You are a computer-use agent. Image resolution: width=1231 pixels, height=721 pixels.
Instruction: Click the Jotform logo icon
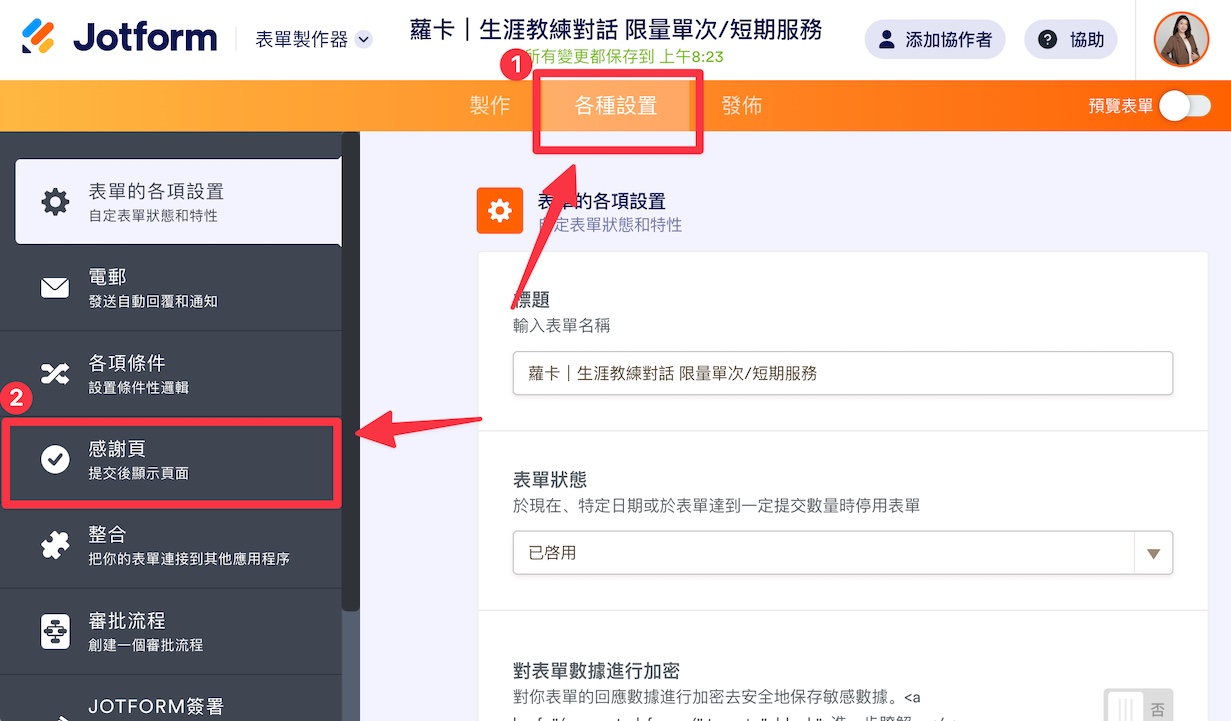39,39
